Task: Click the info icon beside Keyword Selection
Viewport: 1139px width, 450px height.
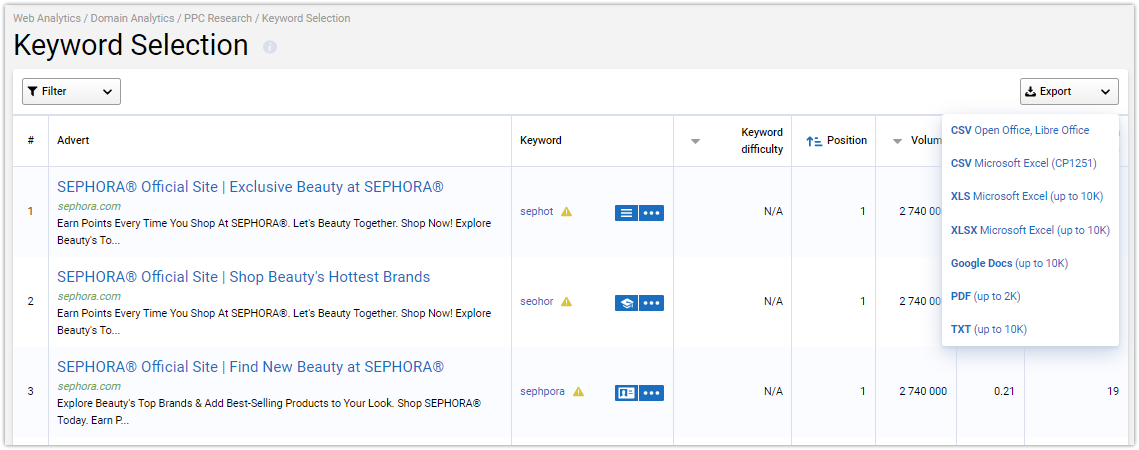Action: tap(270, 47)
